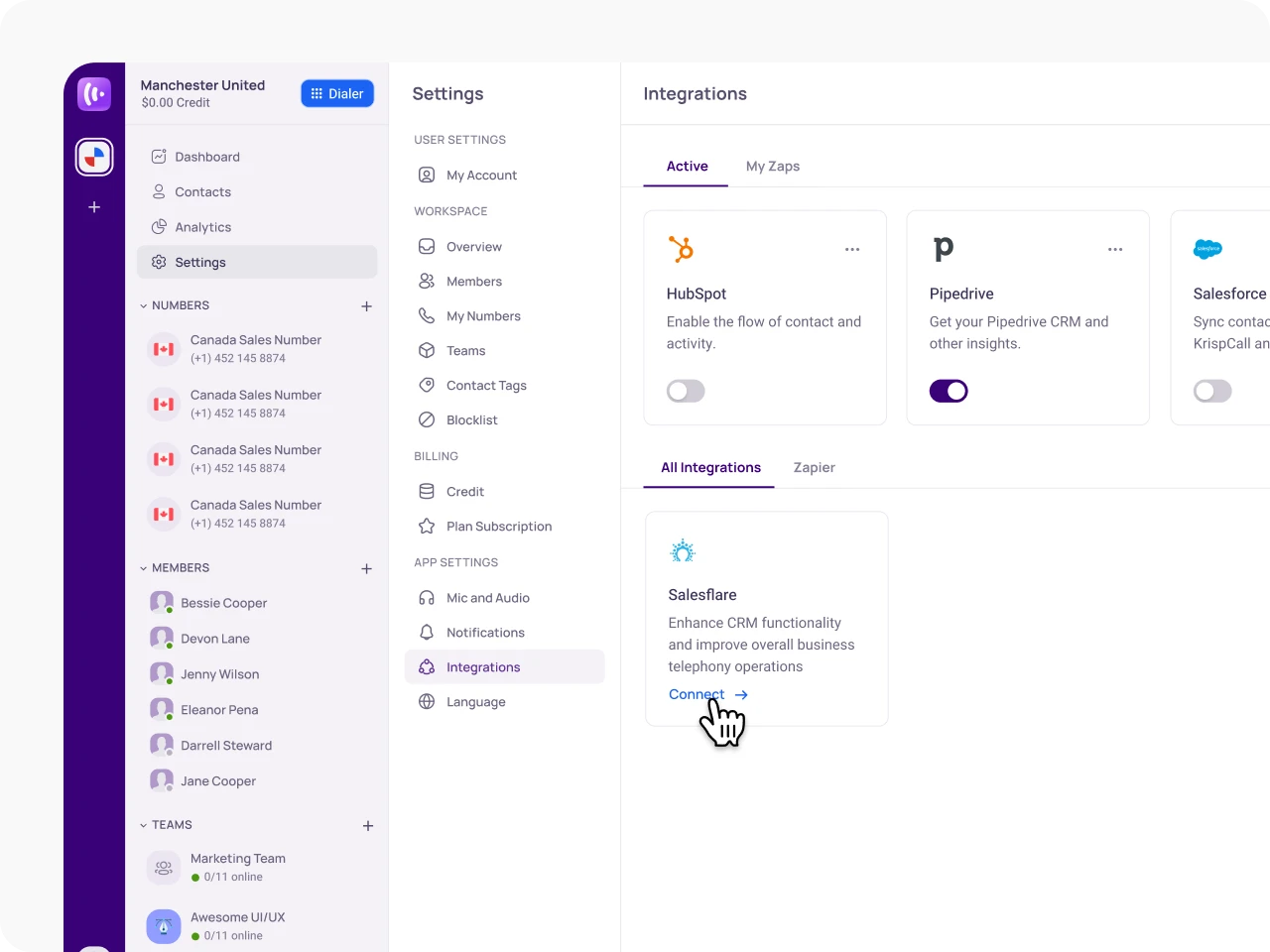Collapse the TEAMS section
This screenshot has height=952, width=1270.
pyautogui.click(x=144, y=825)
